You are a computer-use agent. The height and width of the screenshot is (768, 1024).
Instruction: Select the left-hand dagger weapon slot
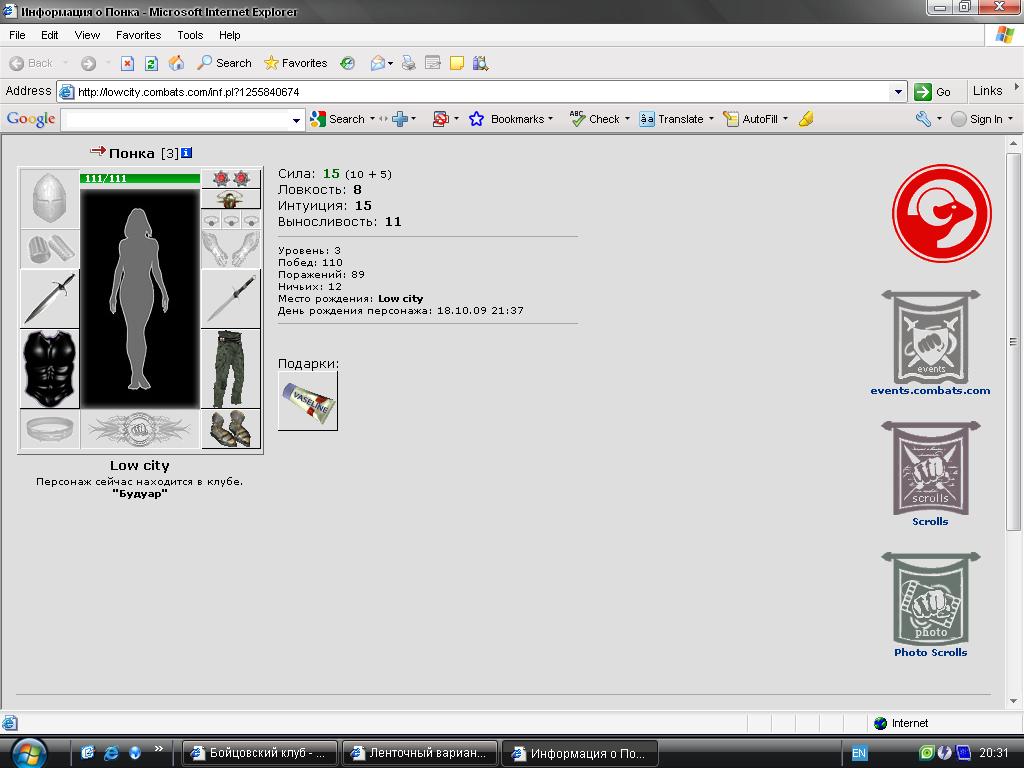point(50,298)
